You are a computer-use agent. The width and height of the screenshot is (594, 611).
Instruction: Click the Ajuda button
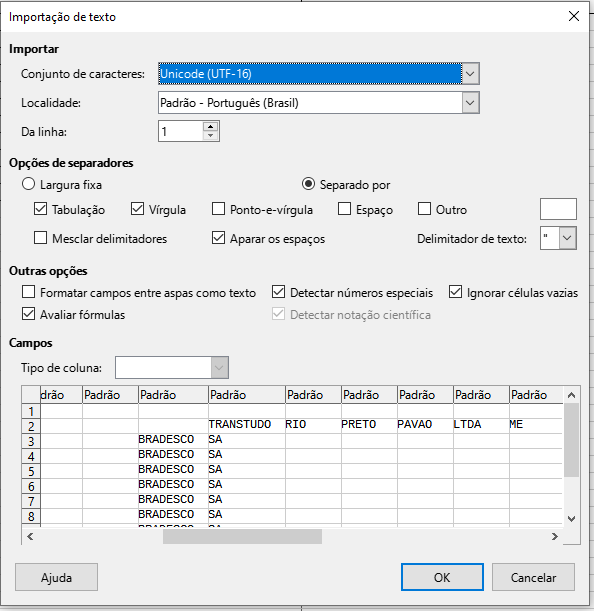point(57,577)
